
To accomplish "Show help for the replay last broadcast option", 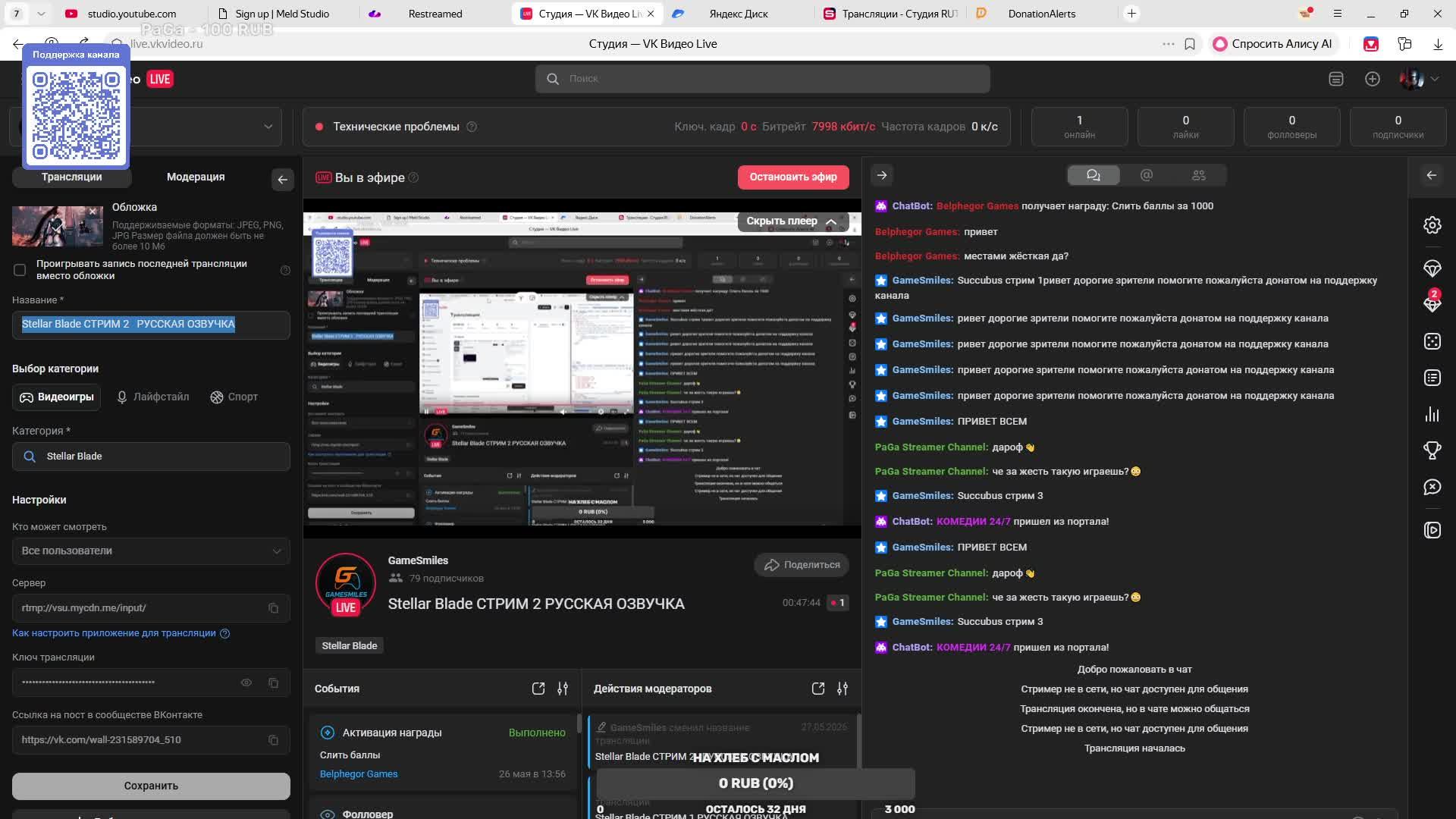I will (x=285, y=270).
